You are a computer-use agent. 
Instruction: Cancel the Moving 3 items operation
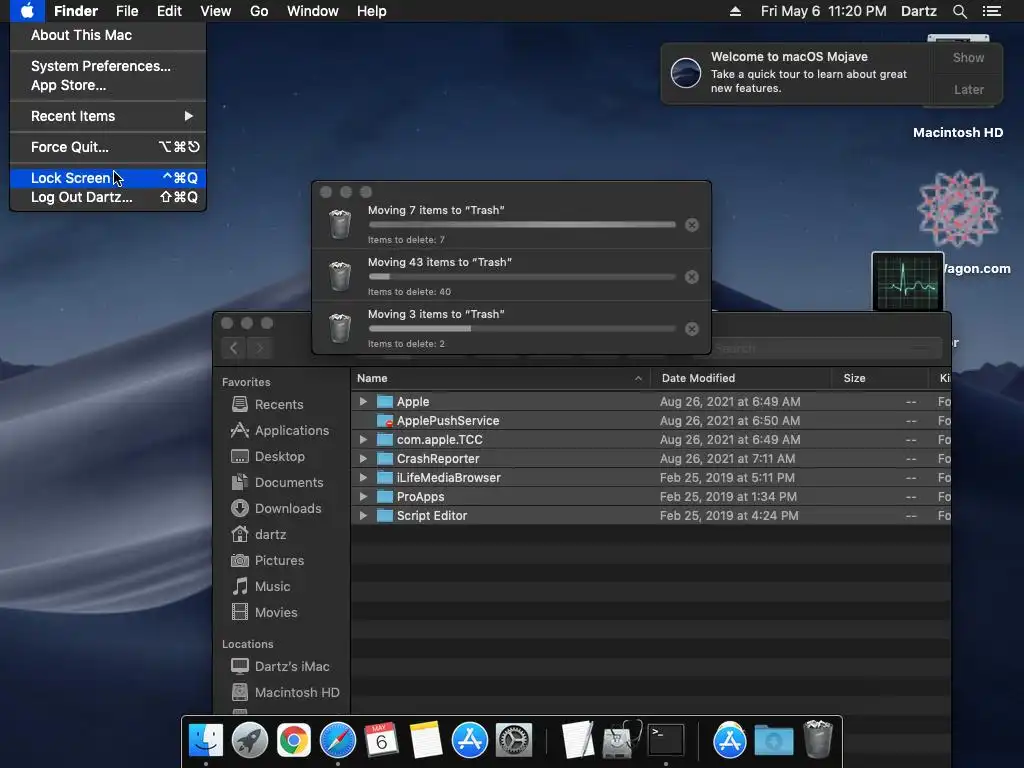coord(692,329)
